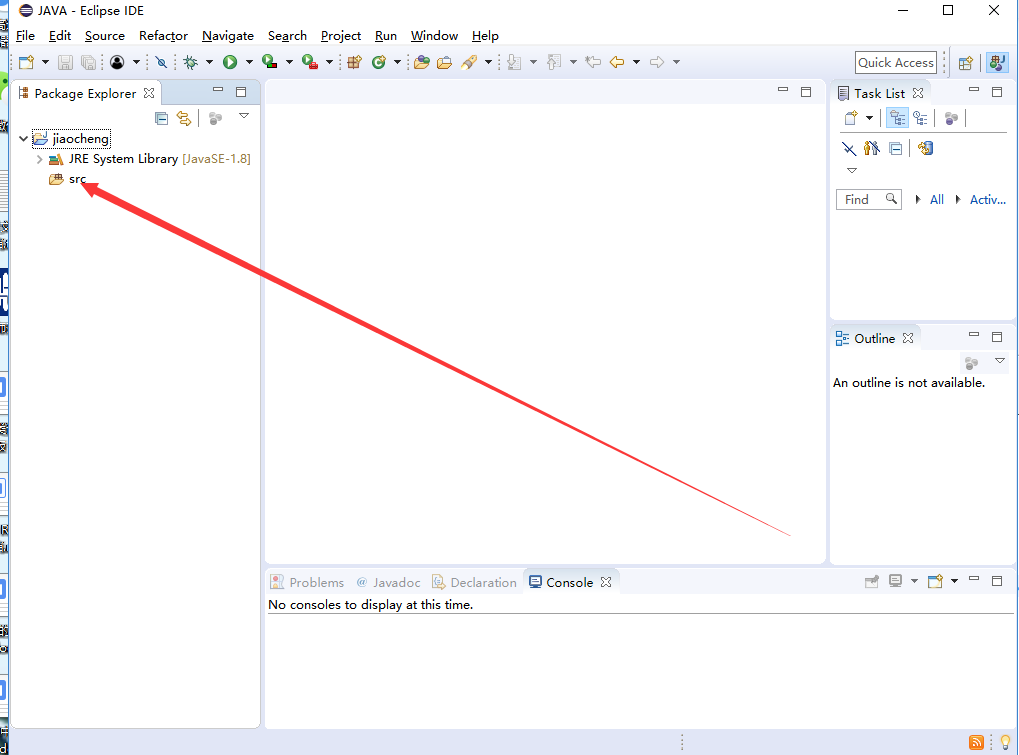Open the Package Explorer View Menu triangle
1019x755 pixels.
(244, 116)
